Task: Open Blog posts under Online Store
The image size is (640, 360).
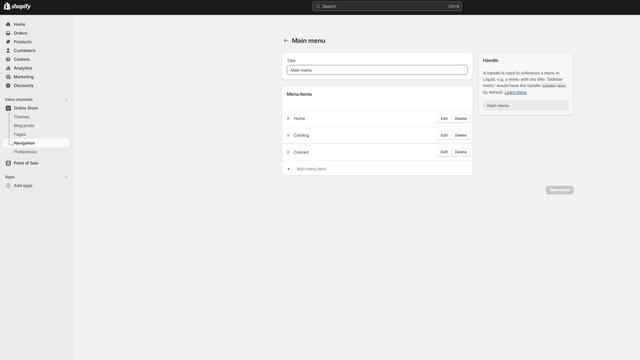Action: (24, 126)
